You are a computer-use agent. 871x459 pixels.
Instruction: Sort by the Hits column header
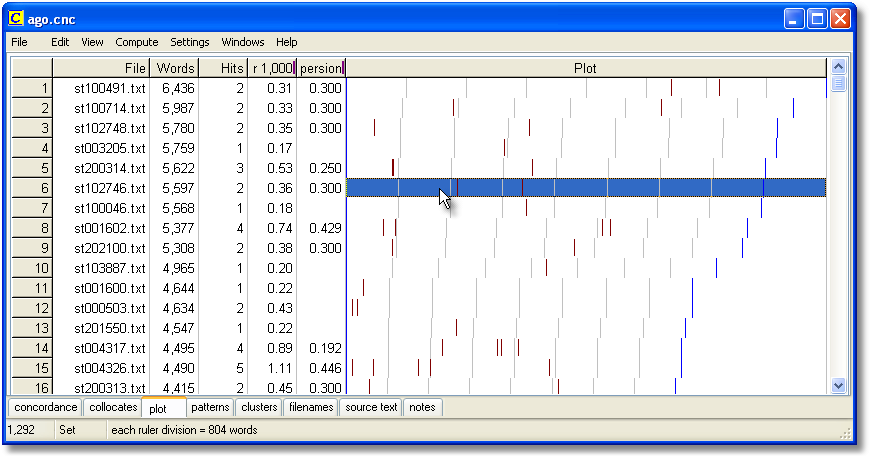[x=223, y=68]
